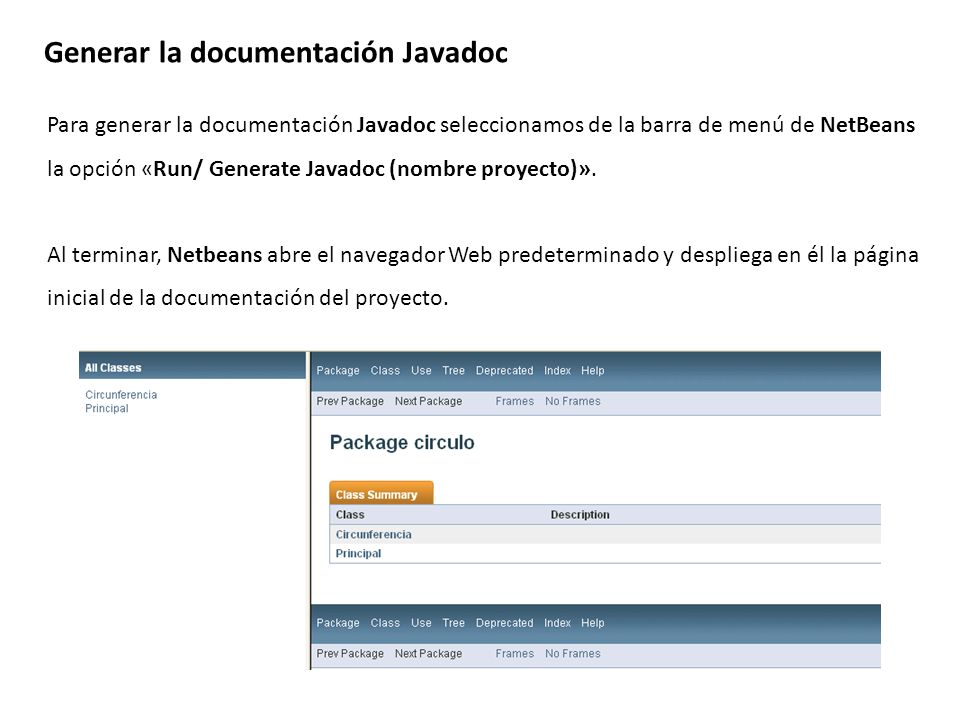960x720 pixels.
Task: Click Next Package in the bottom sub-navigation
Action: point(429,653)
